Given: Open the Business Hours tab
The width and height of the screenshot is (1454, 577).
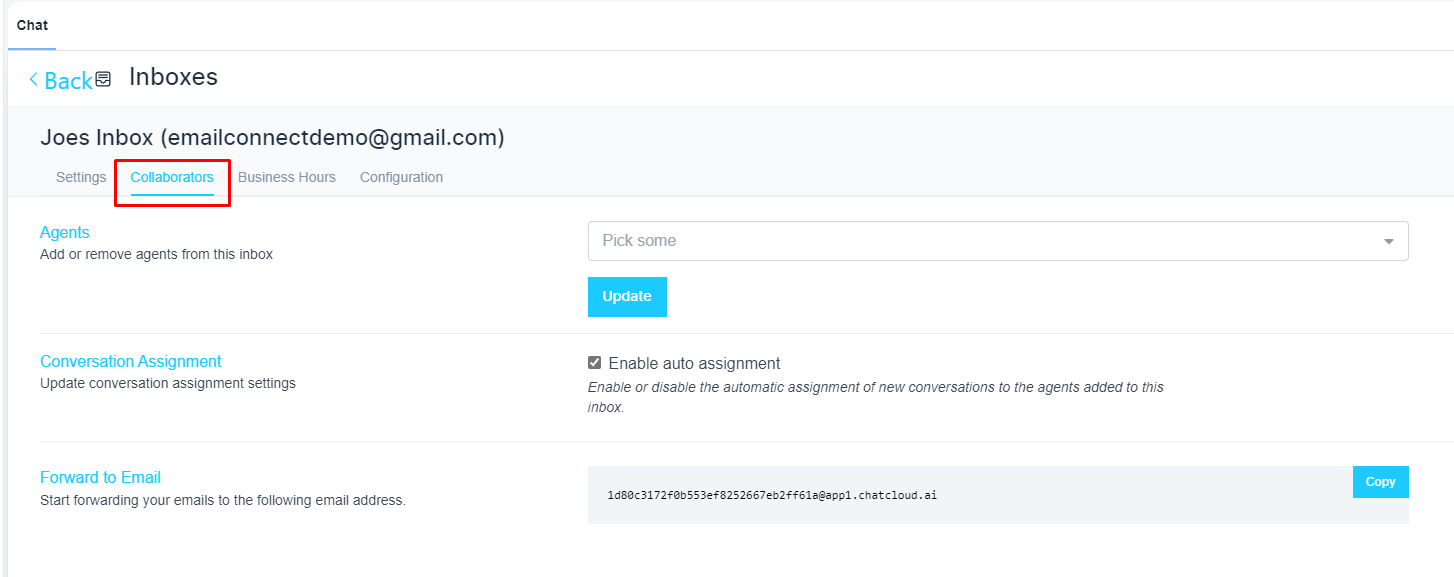Looking at the screenshot, I should [x=287, y=177].
